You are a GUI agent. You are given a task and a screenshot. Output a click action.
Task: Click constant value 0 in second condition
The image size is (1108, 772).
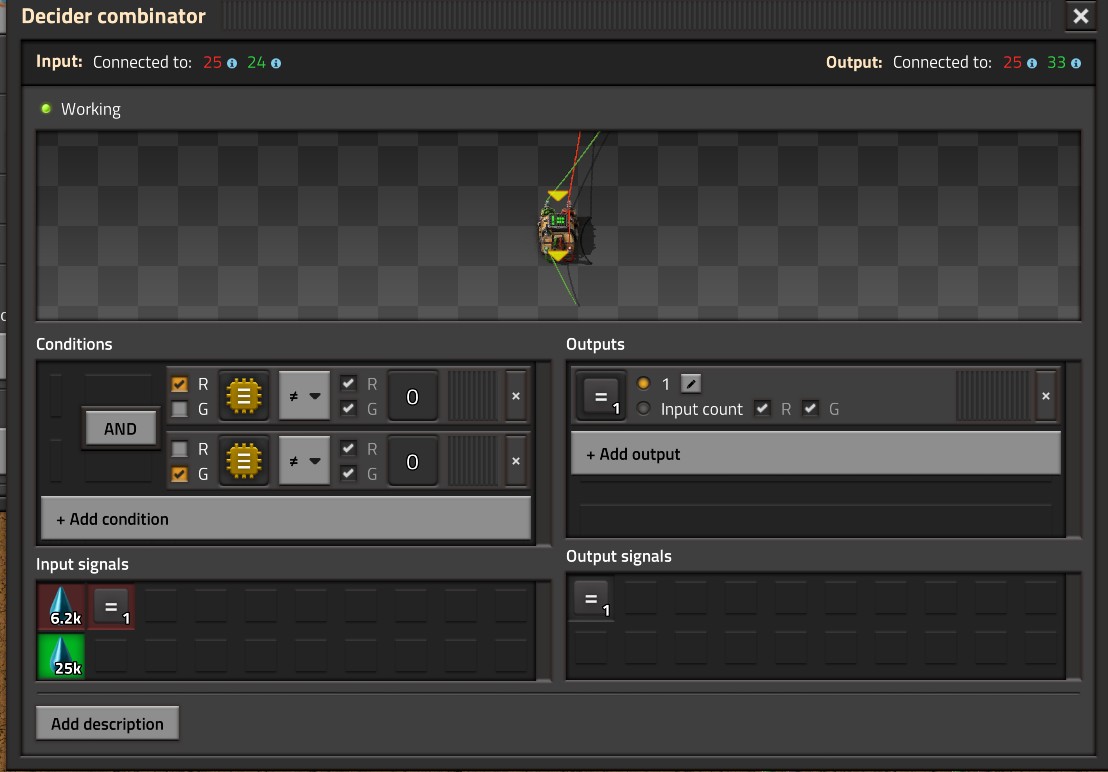(x=413, y=462)
